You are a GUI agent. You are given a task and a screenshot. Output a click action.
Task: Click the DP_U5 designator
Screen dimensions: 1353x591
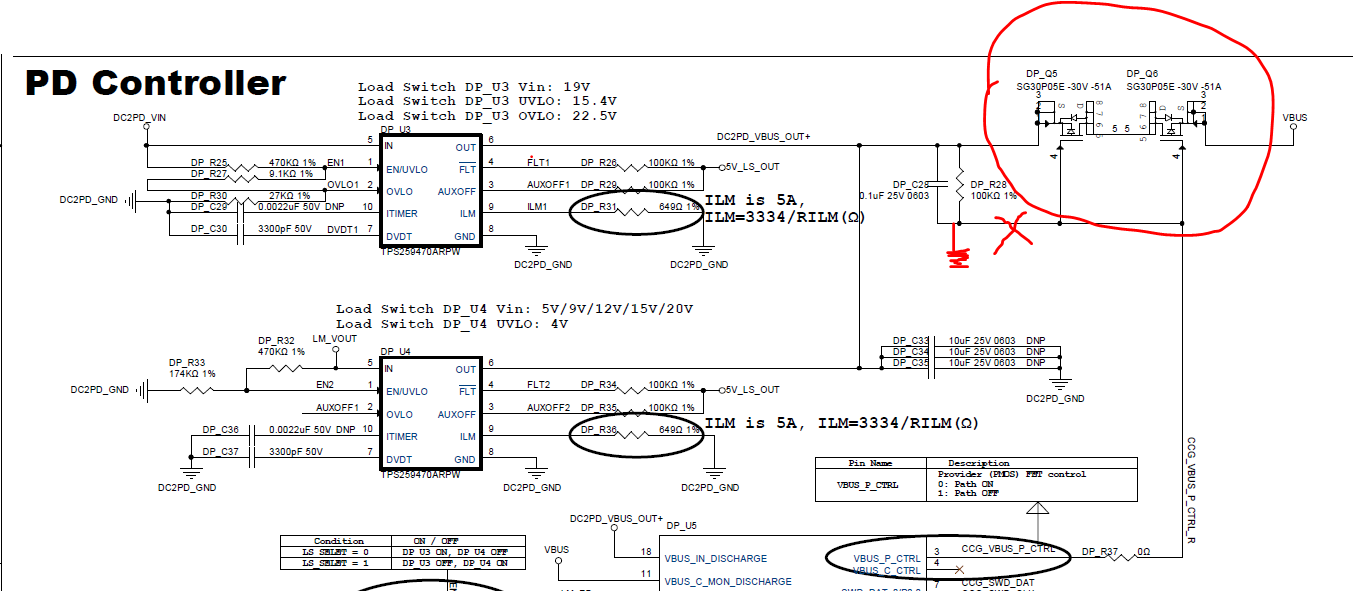click(x=681, y=525)
